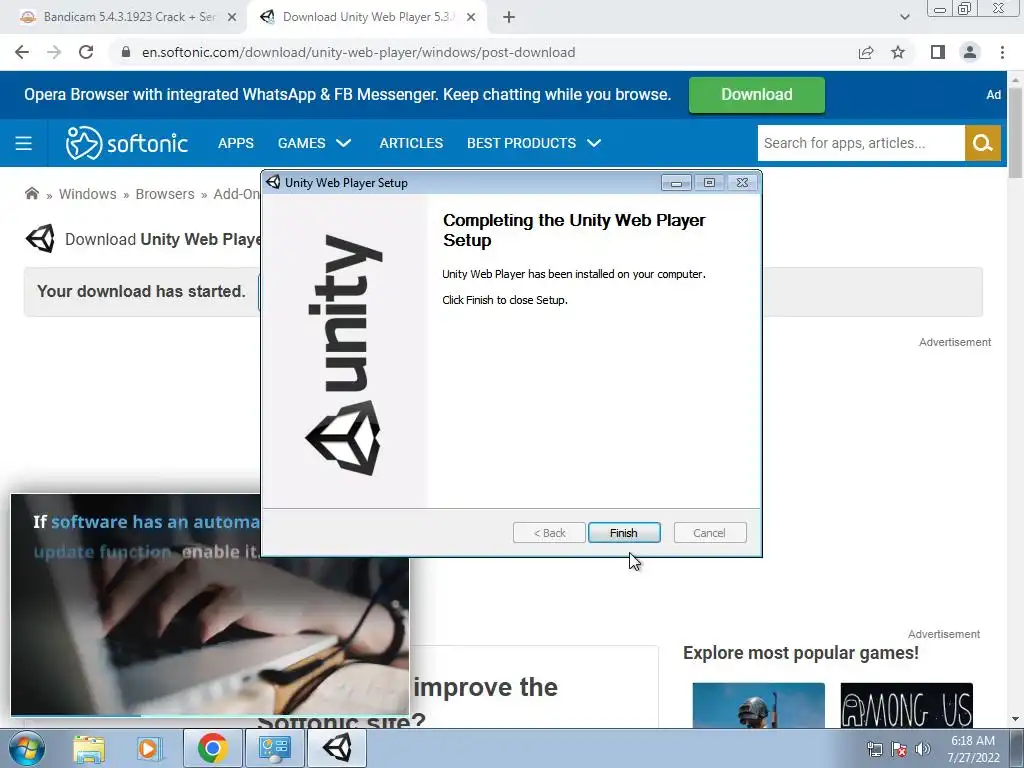The height and width of the screenshot is (768, 1024).
Task: Open the Windows breadcrumb link
Action: 88,194
